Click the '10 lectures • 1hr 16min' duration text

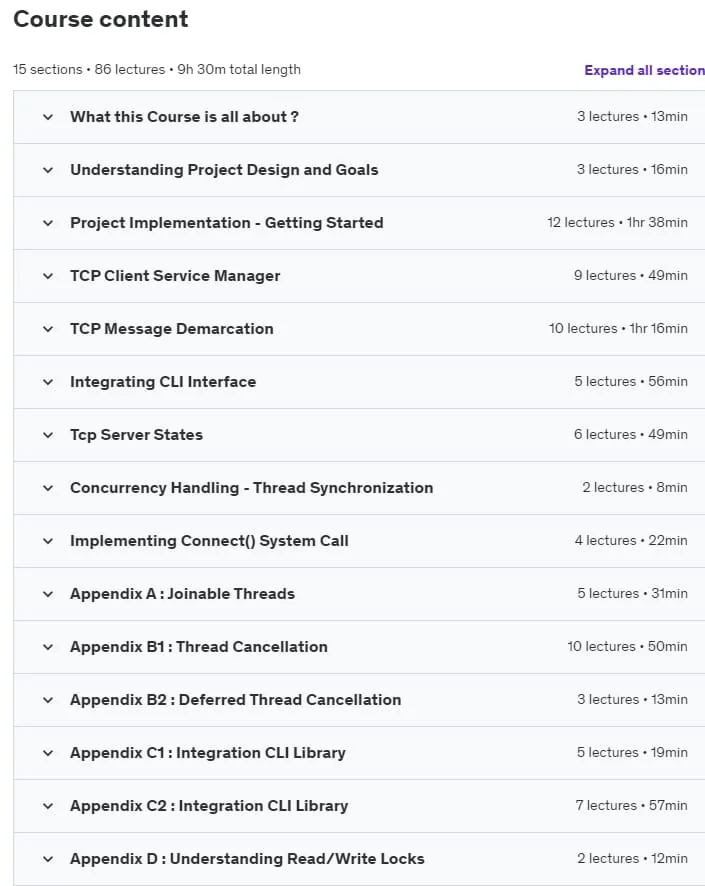[618, 329]
